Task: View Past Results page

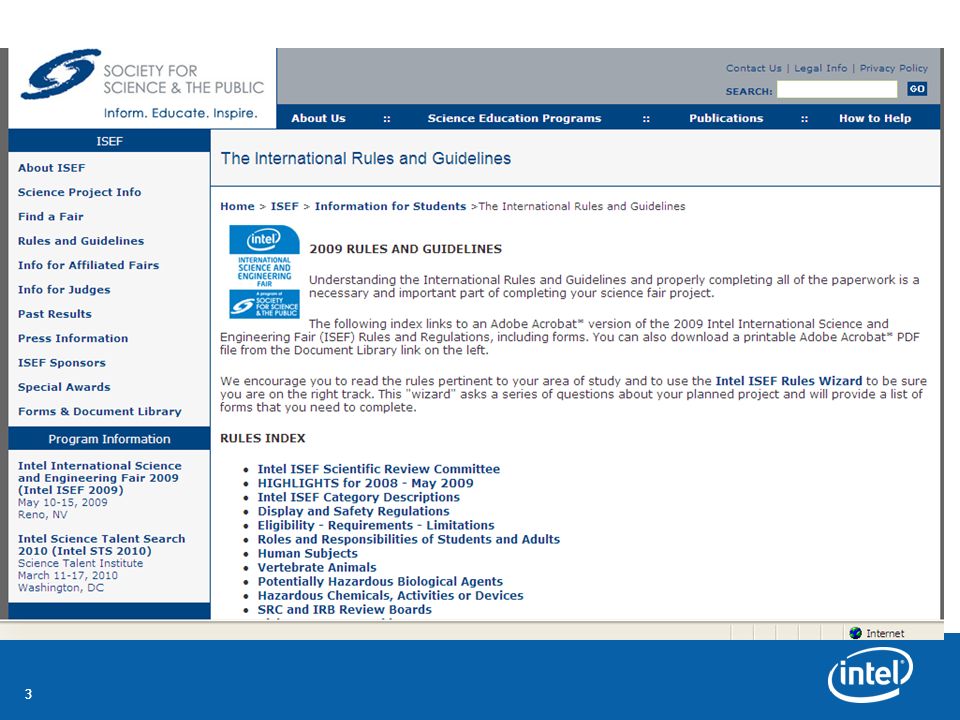Action: 54,314
